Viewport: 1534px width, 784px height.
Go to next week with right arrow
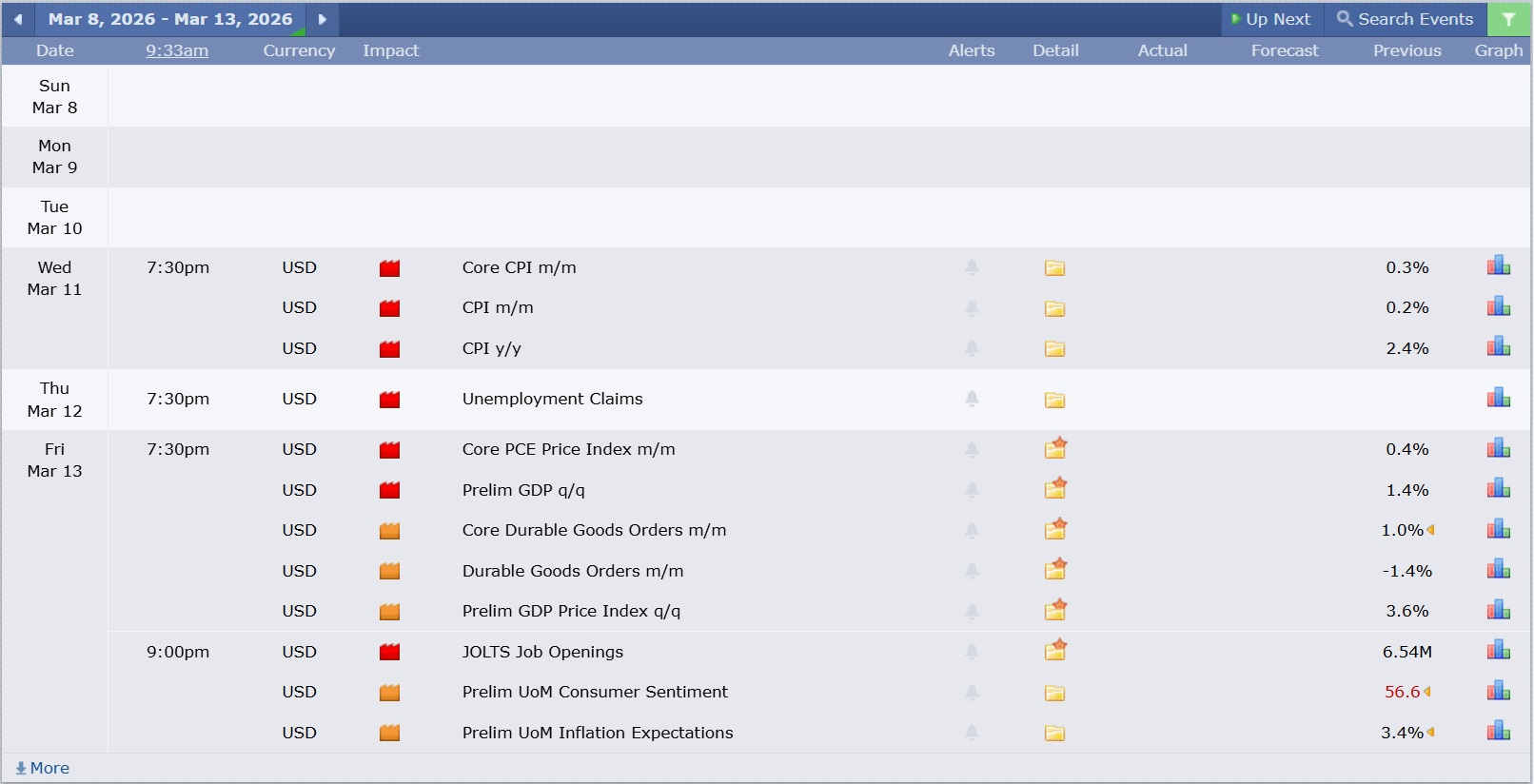tap(323, 19)
